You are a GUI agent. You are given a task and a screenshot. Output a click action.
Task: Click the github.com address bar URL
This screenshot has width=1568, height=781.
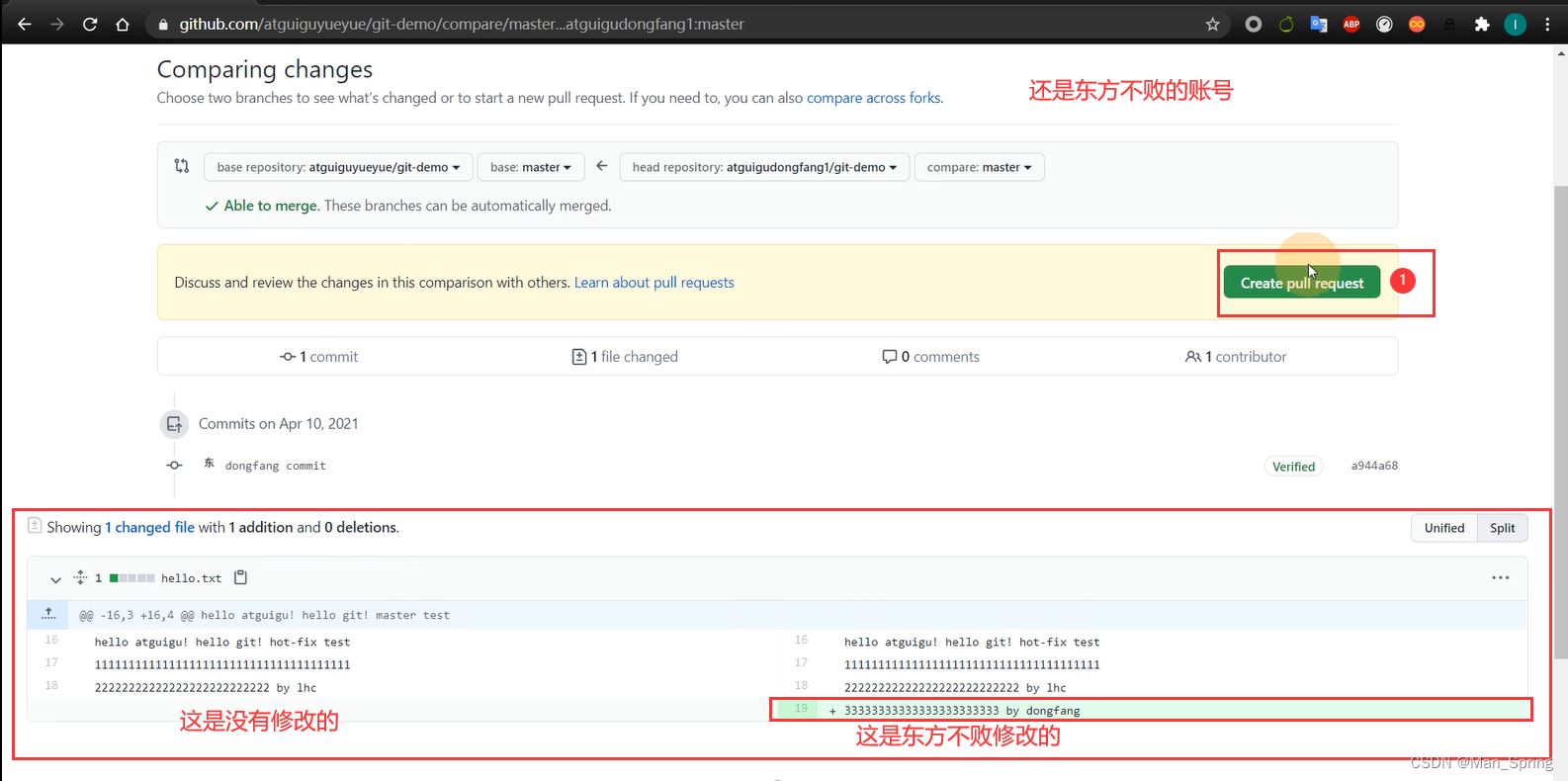point(462,25)
